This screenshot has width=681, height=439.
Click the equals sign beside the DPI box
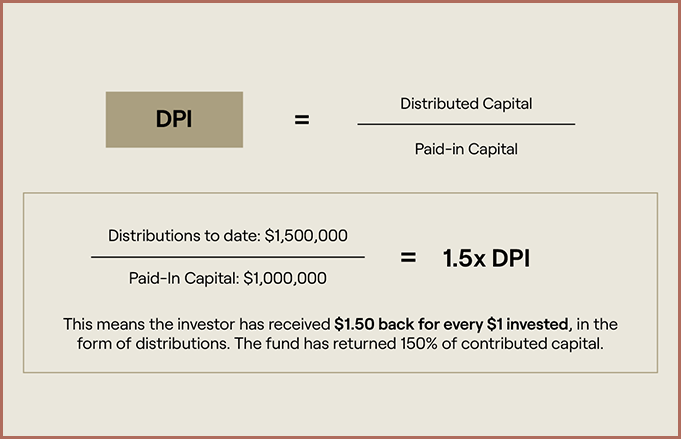pos(301,120)
